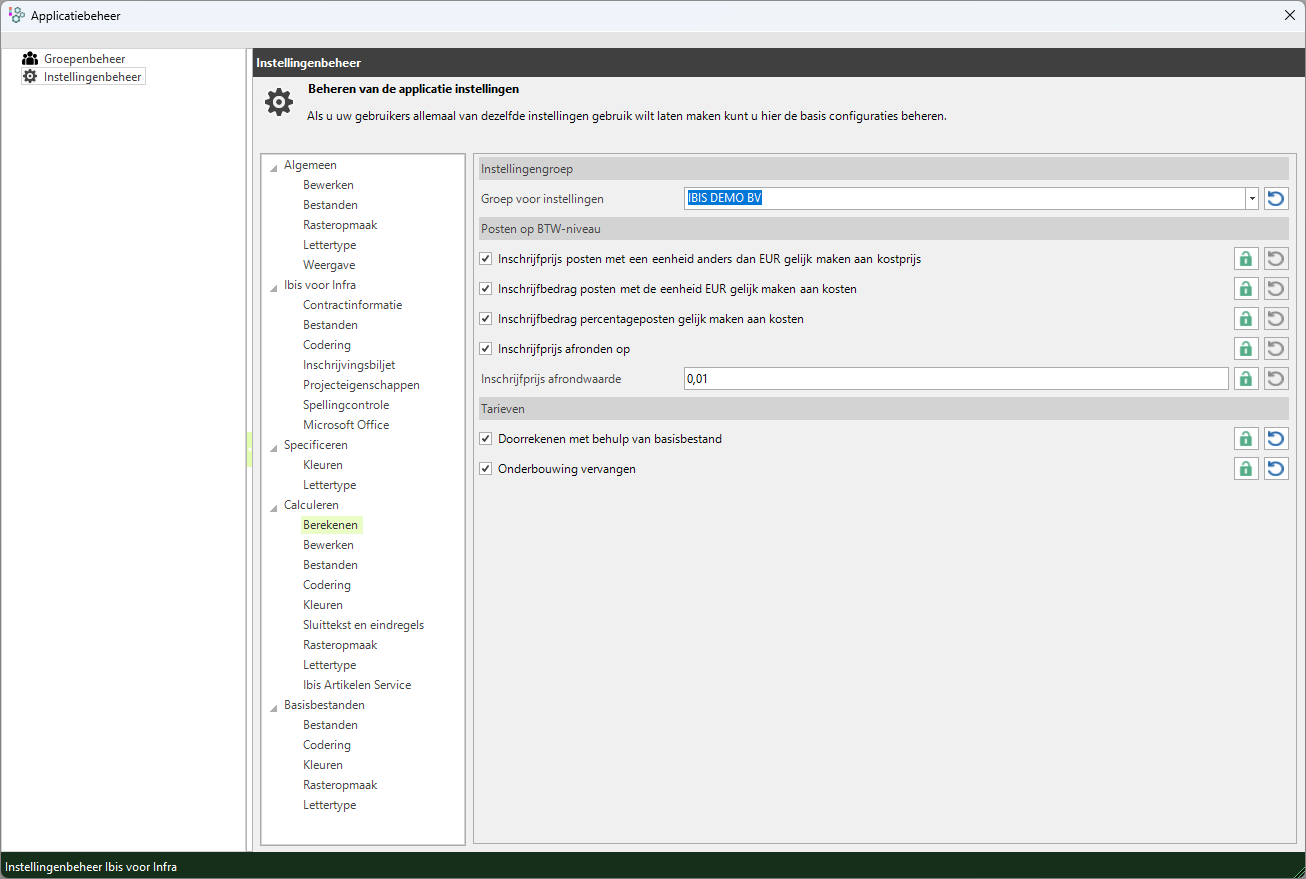Toggle Onderbouwing vervangen checkbox
This screenshot has height=879, width=1306.
[x=487, y=469]
